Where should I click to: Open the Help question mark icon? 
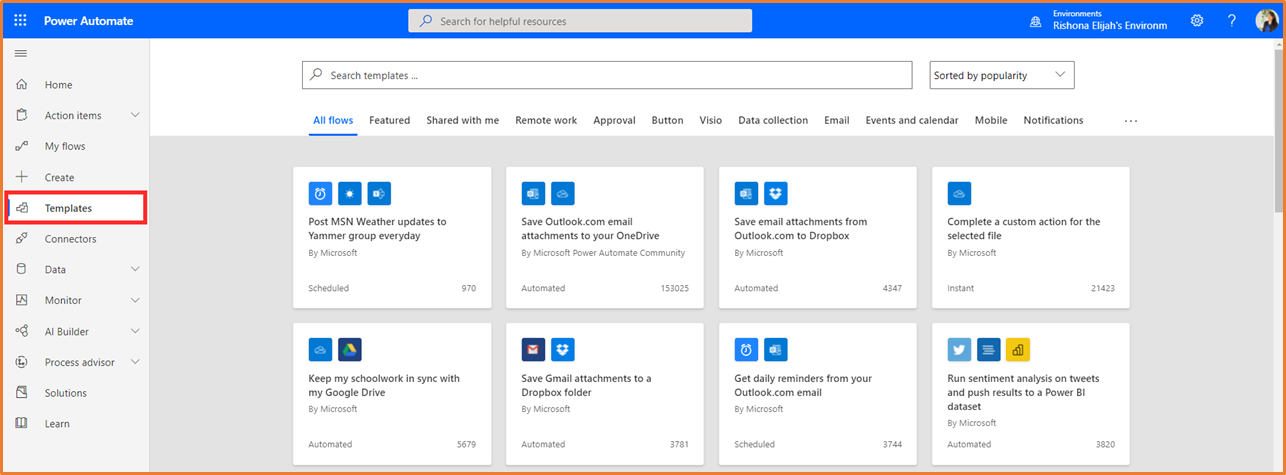click(1232, 20)
